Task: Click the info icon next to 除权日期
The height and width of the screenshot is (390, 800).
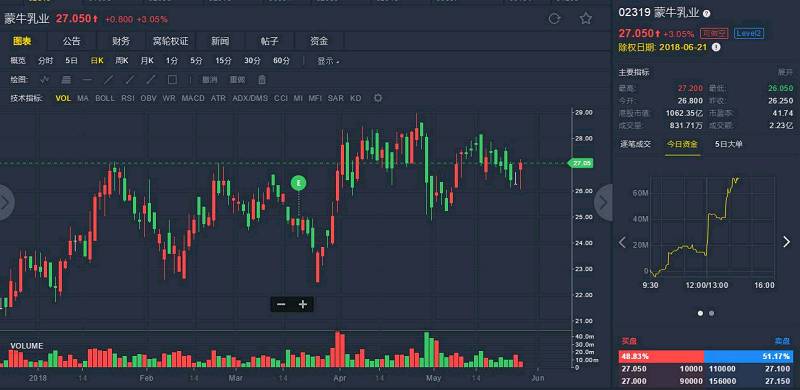Action: [x=716, y=46]
